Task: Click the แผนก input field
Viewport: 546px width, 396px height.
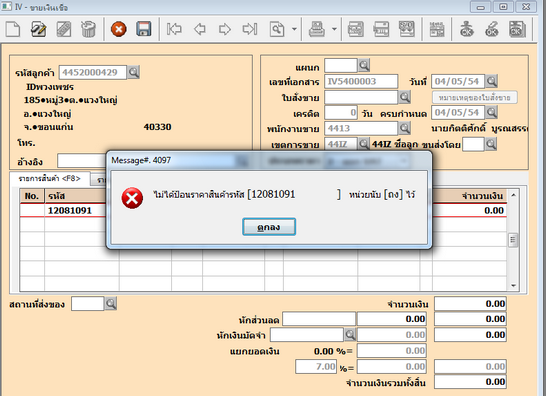Action: 341,65
